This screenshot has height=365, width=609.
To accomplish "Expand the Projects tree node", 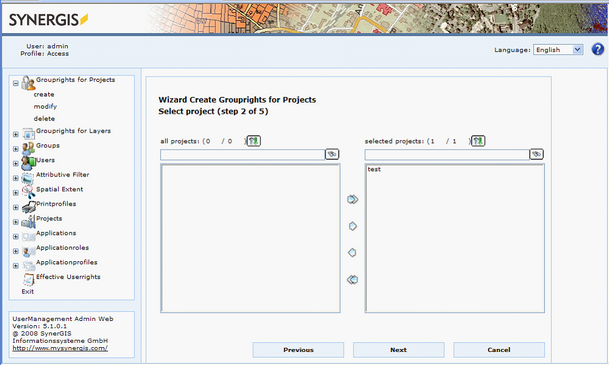I will [x=16, y=222].
